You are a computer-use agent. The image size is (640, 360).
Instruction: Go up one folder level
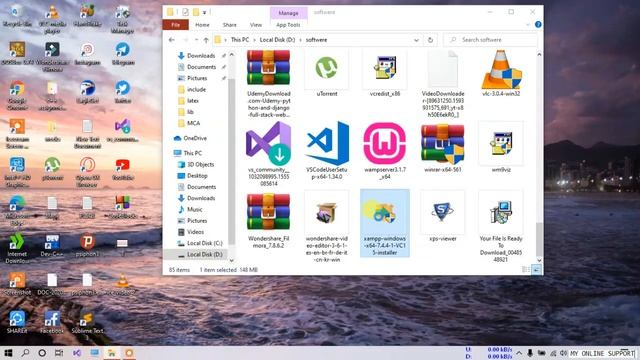[x=206, y=40]
